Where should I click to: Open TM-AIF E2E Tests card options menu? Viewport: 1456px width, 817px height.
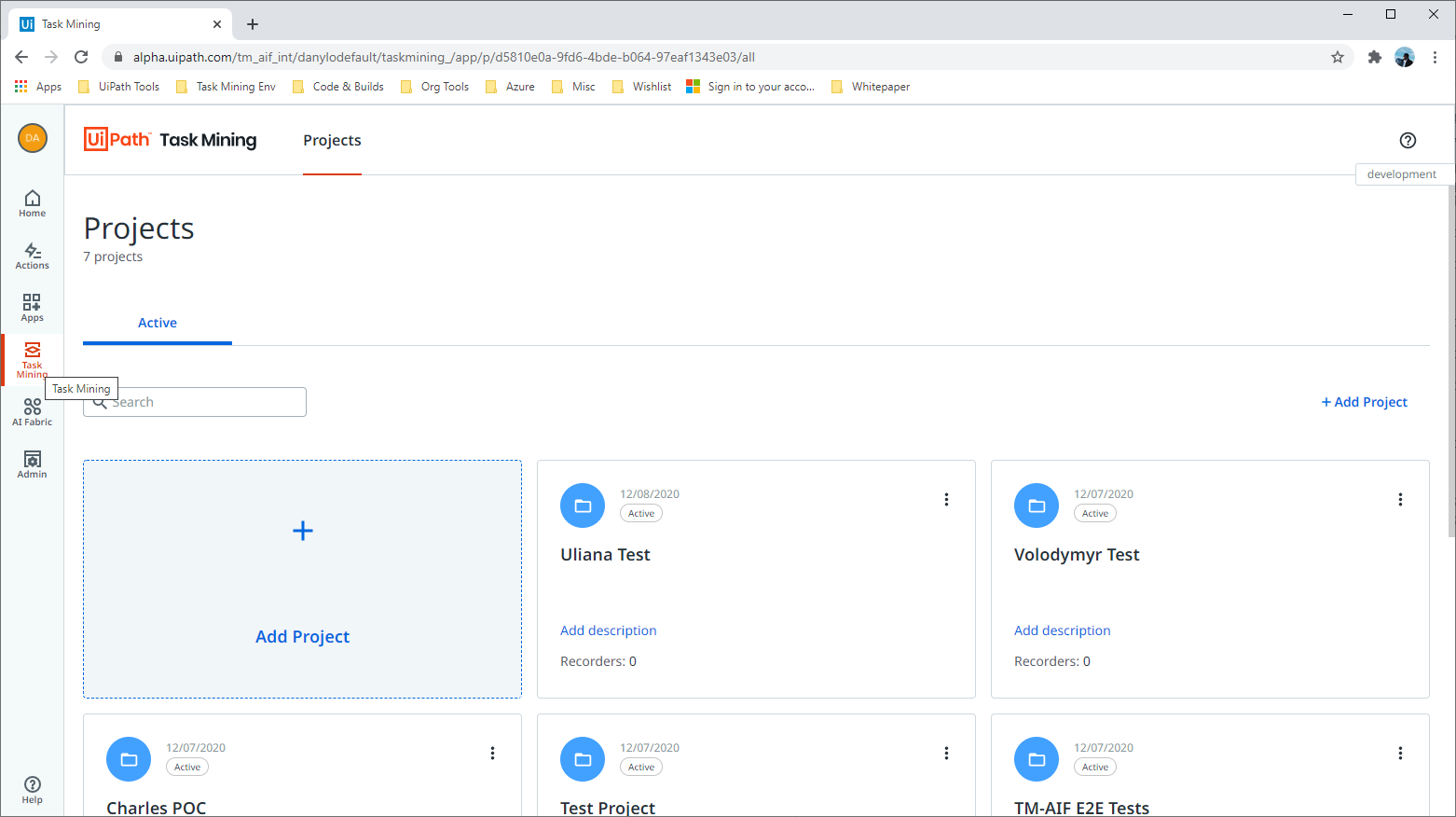click(x=1400, y=754)
